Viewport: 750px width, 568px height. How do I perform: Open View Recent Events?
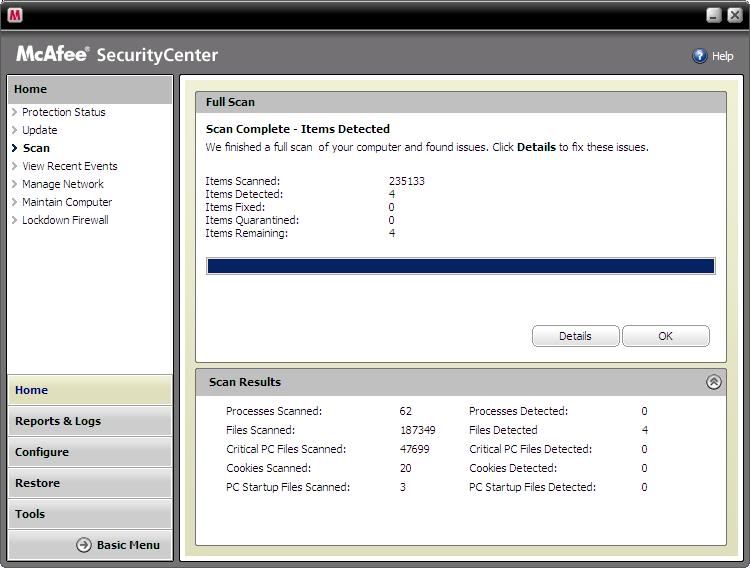70,166
